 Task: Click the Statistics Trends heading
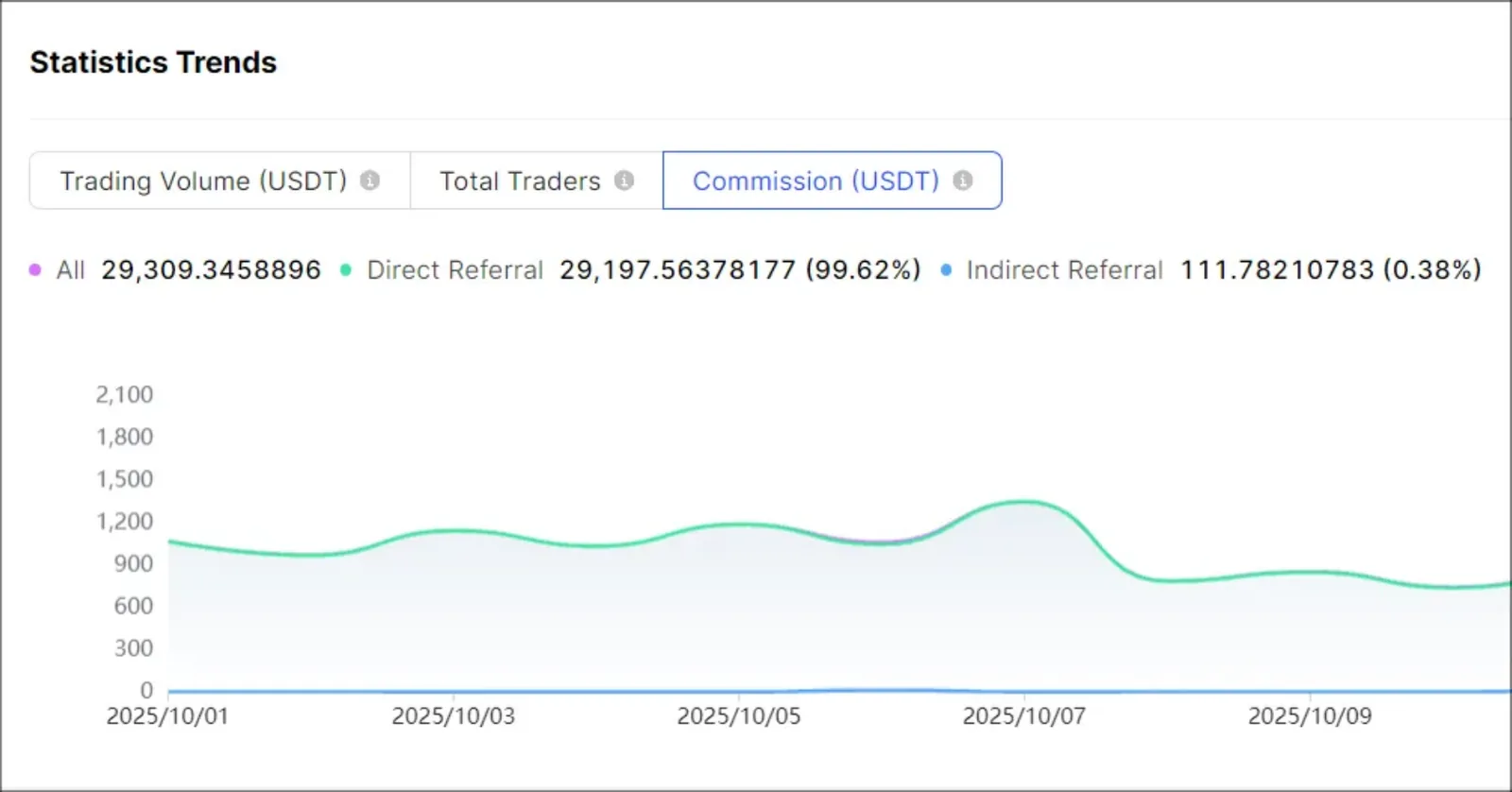click(153, 62)
